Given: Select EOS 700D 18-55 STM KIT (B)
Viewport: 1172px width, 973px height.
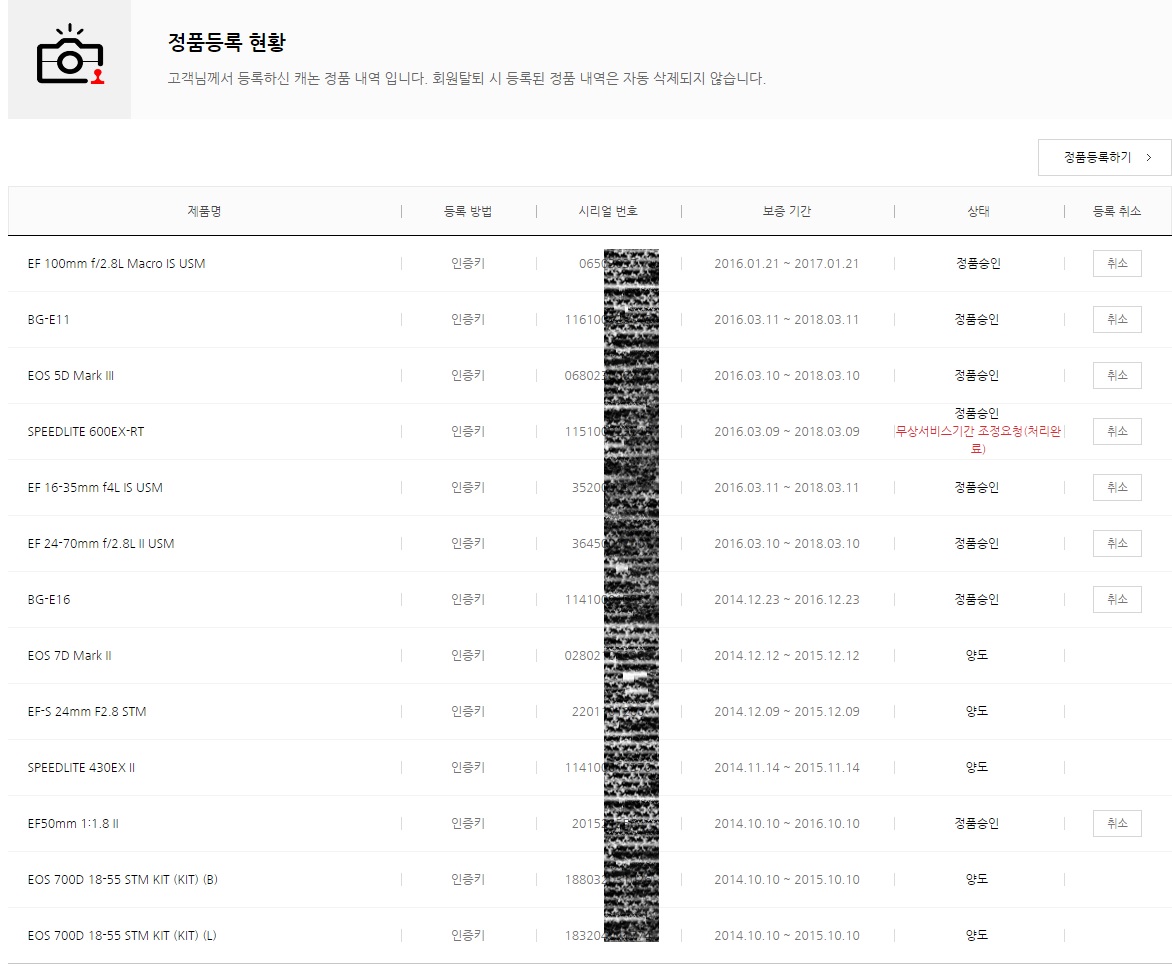Looking at the screenshot, I should point(122,880).
